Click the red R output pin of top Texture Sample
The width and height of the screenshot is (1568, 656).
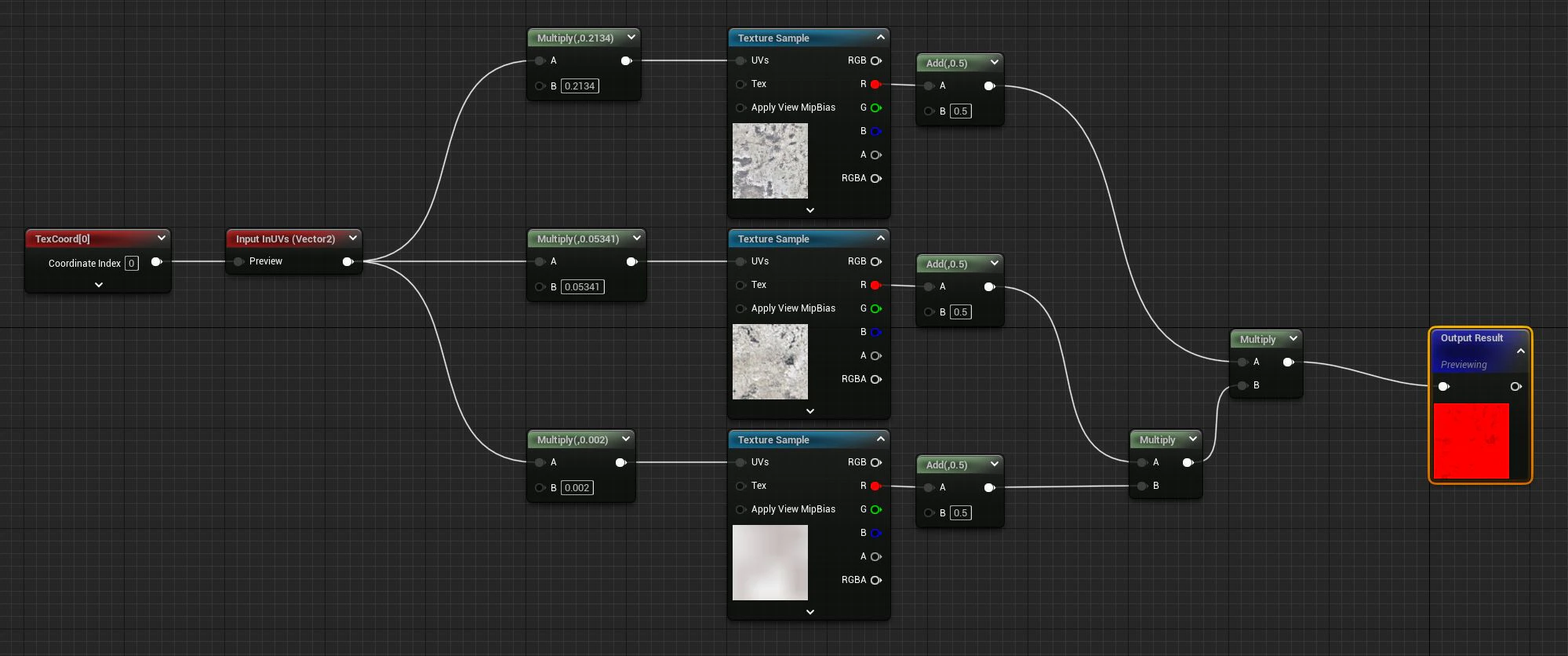click(x=876, y=85)
